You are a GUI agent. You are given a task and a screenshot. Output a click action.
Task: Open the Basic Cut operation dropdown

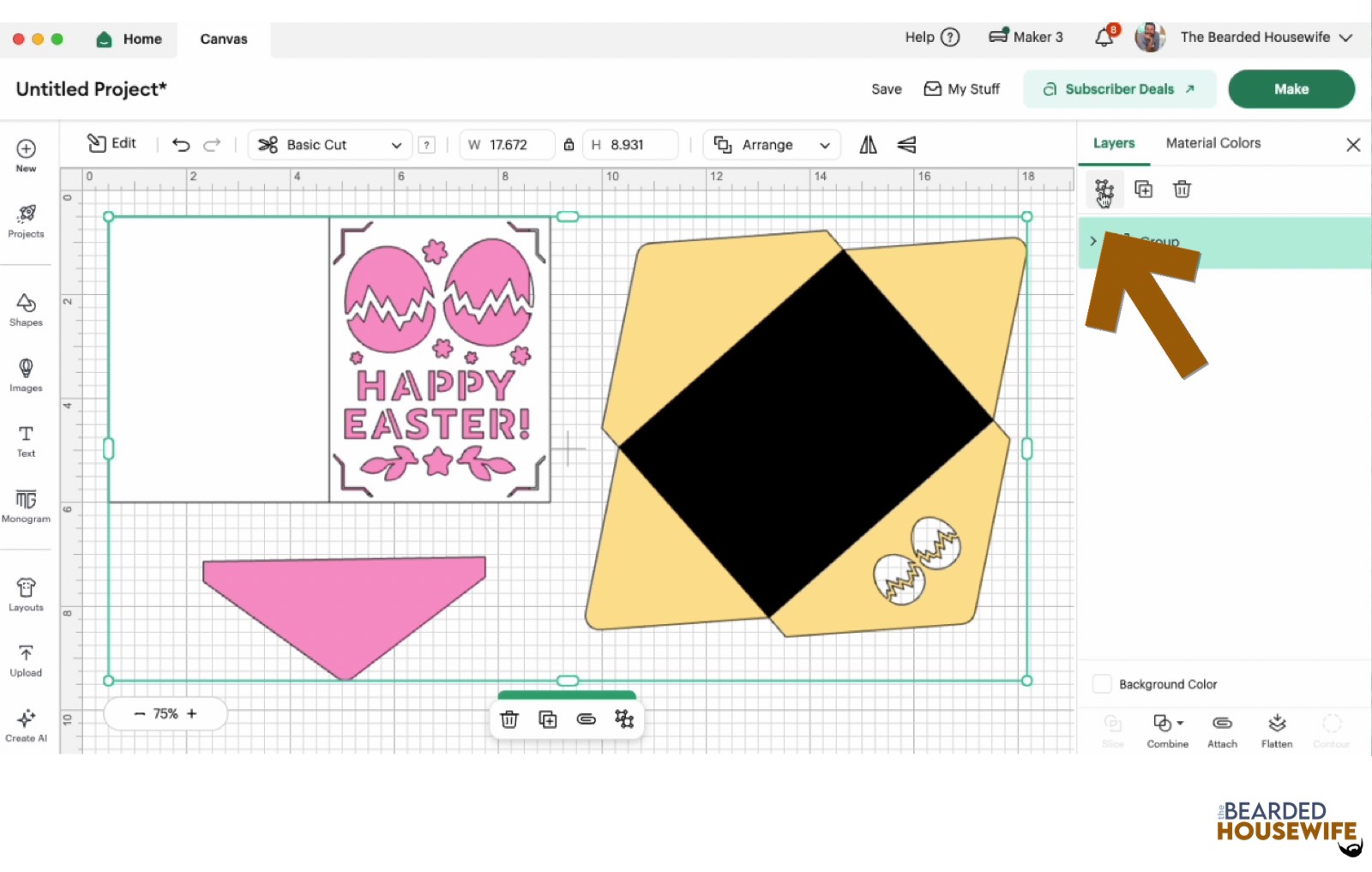tap(328, 145)
